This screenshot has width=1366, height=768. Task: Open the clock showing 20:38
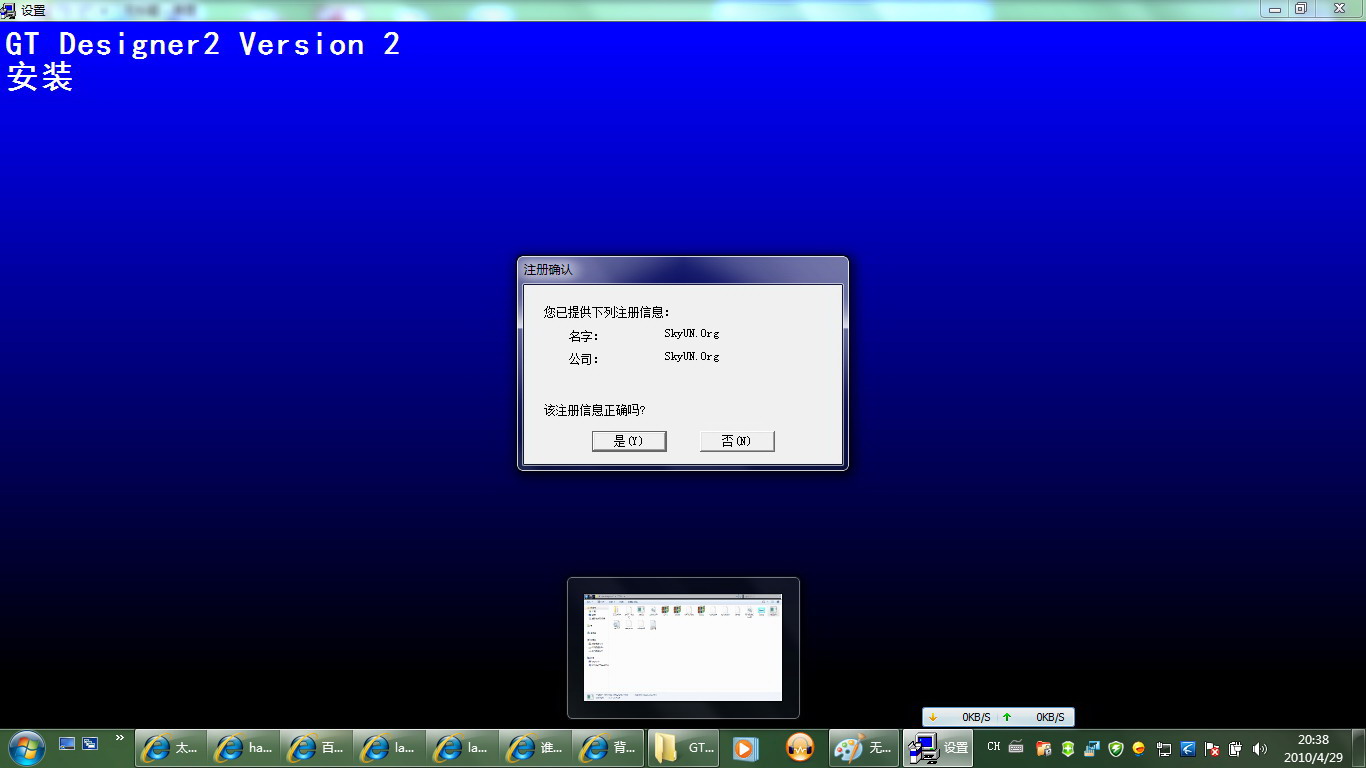[1313, 748]
